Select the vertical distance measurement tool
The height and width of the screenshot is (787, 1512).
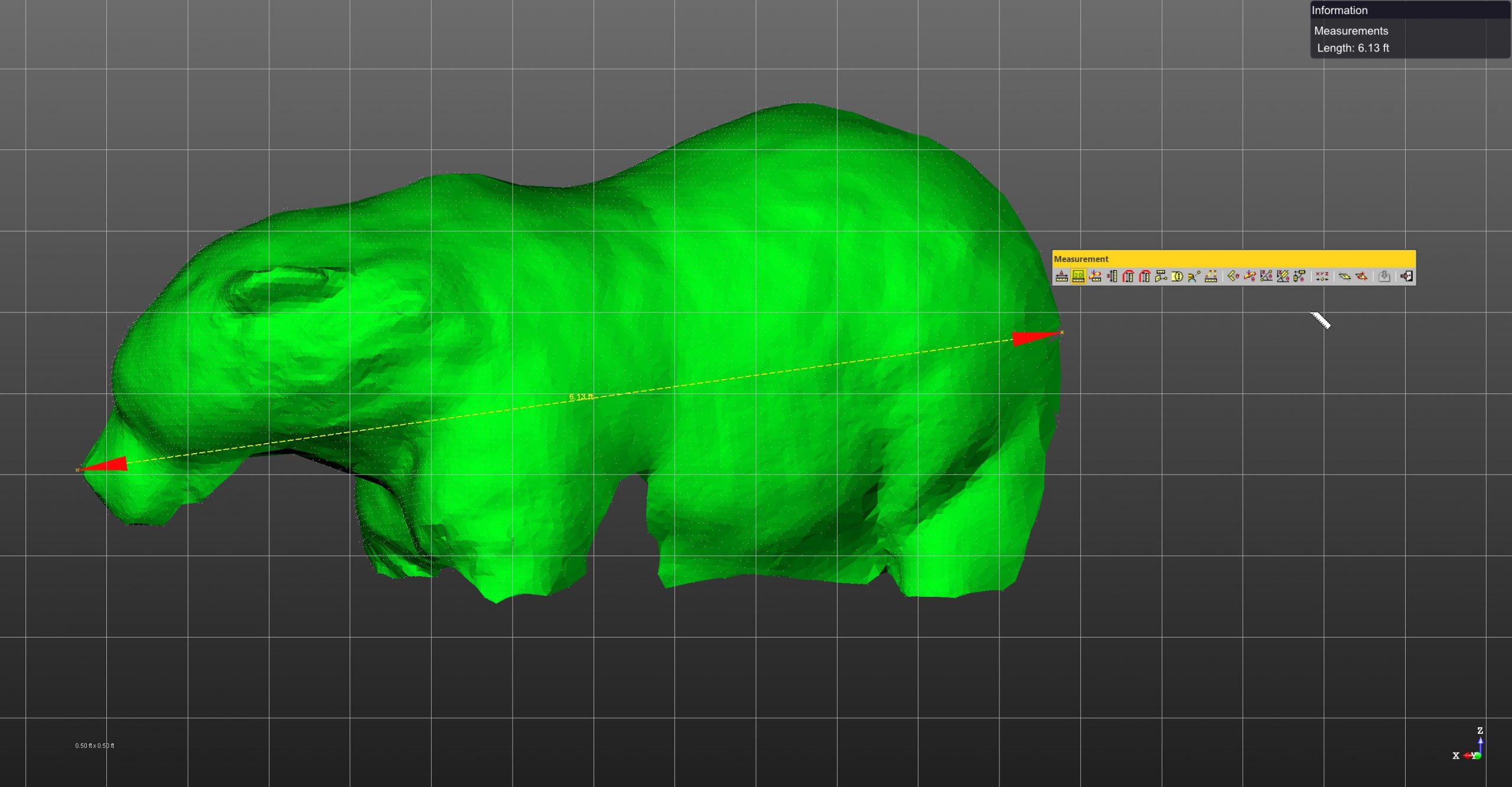[x=1113, y=277]
